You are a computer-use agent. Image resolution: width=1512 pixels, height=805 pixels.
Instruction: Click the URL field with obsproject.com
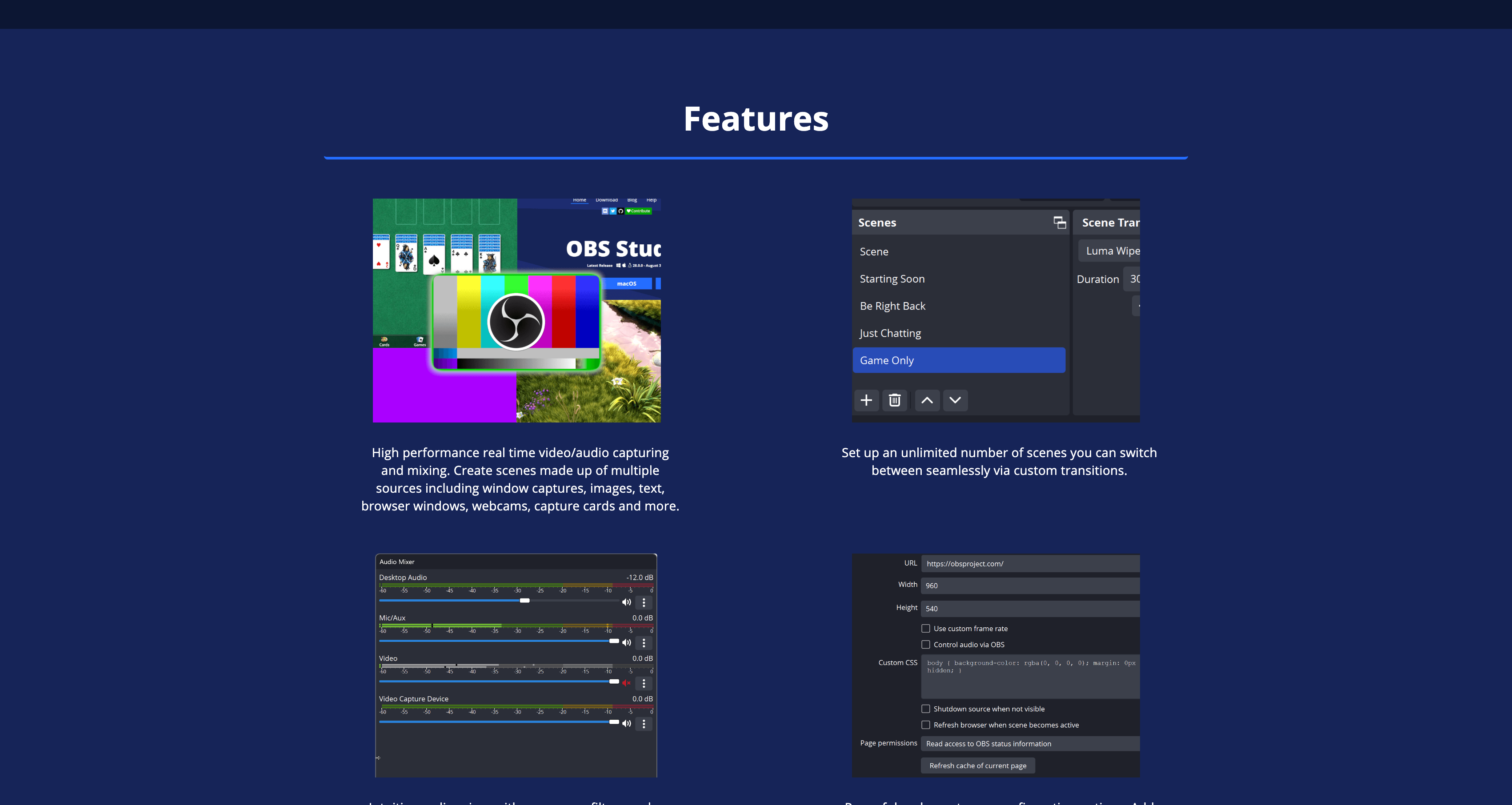coord(1031,563)
